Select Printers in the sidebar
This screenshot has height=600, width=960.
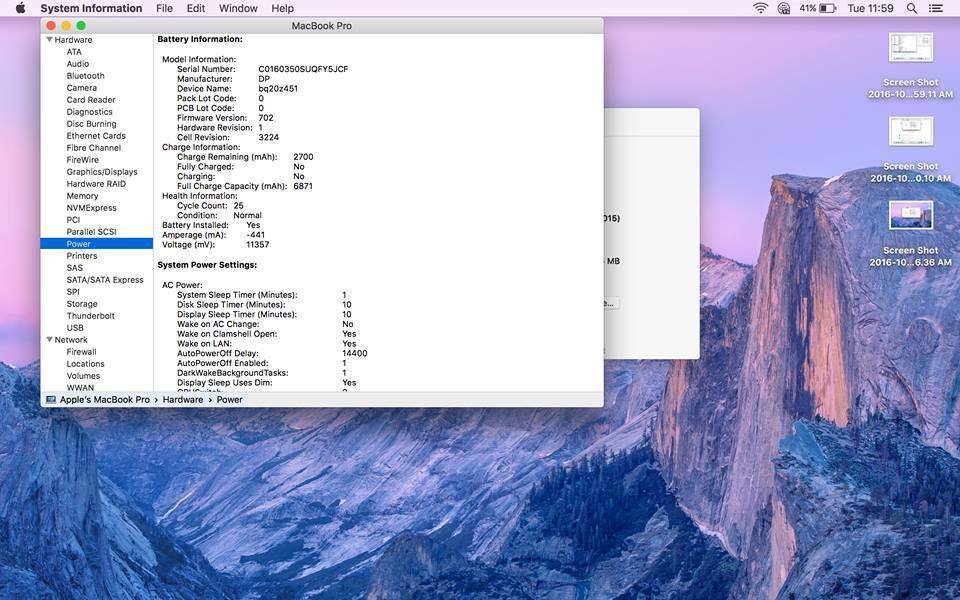point(81,256)
